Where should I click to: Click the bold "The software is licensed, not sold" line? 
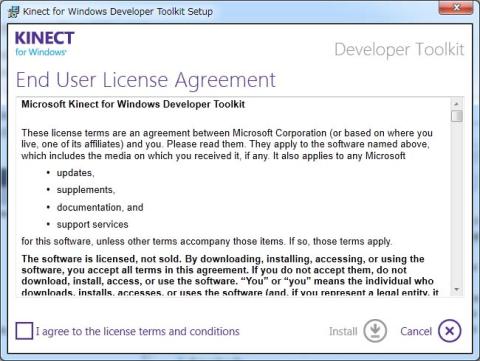point(223,259)
